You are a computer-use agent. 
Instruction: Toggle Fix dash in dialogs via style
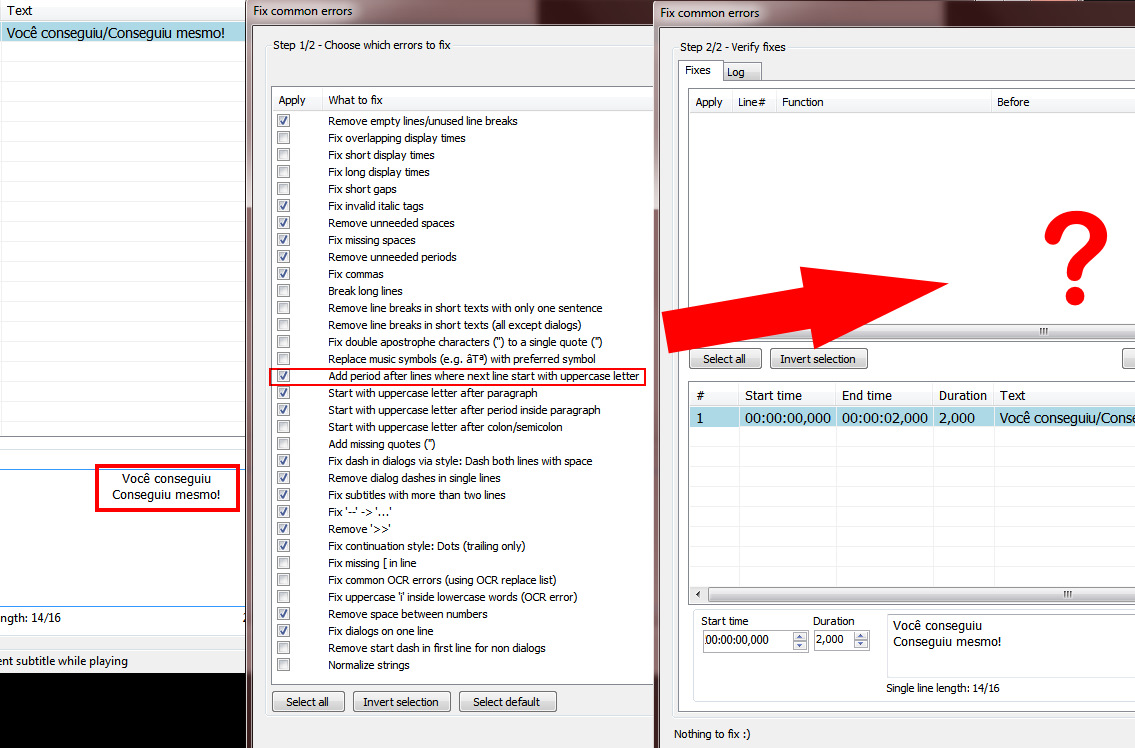coord(284,461)
